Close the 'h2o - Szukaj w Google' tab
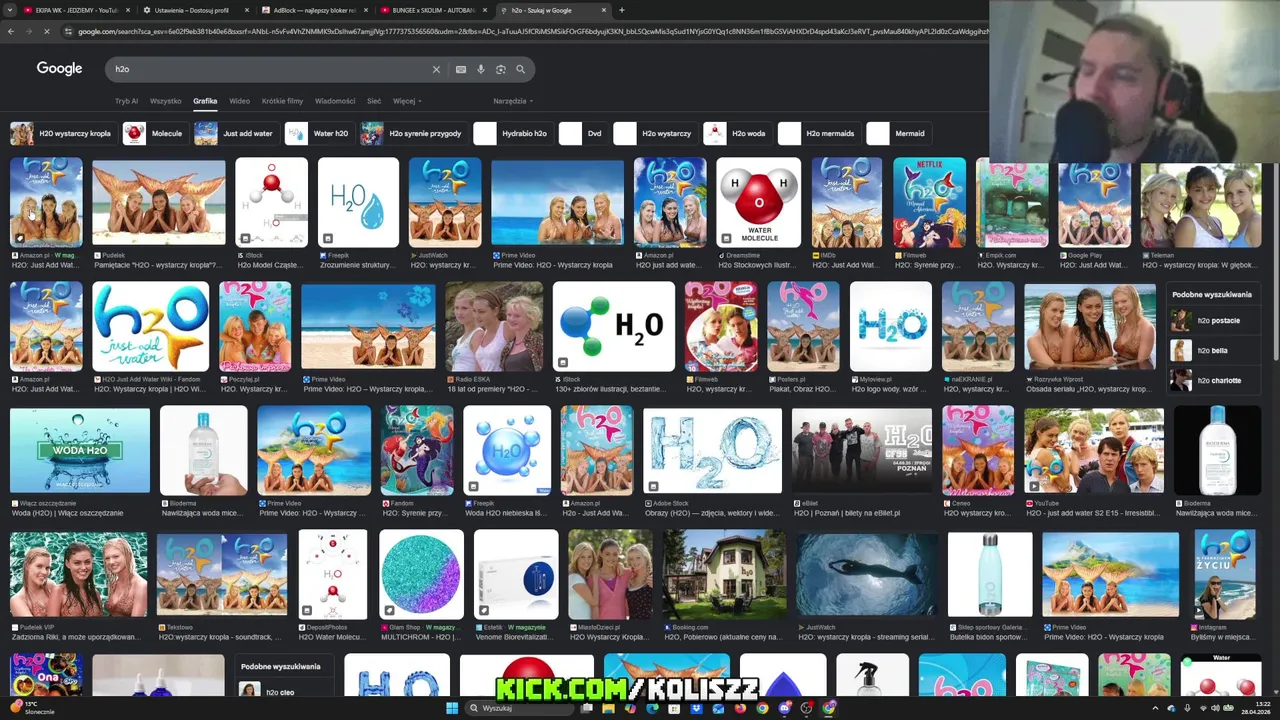This screenshot has width=1280, height=720. 604,10
